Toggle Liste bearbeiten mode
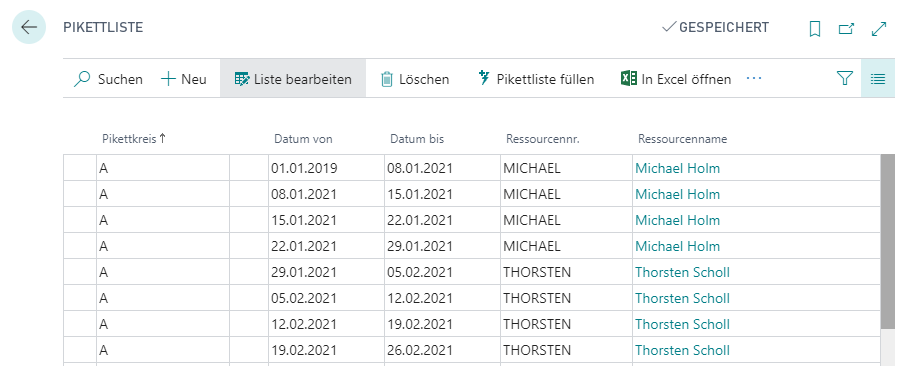The height and width of the screenshot is (366, 918). point(293,79)
